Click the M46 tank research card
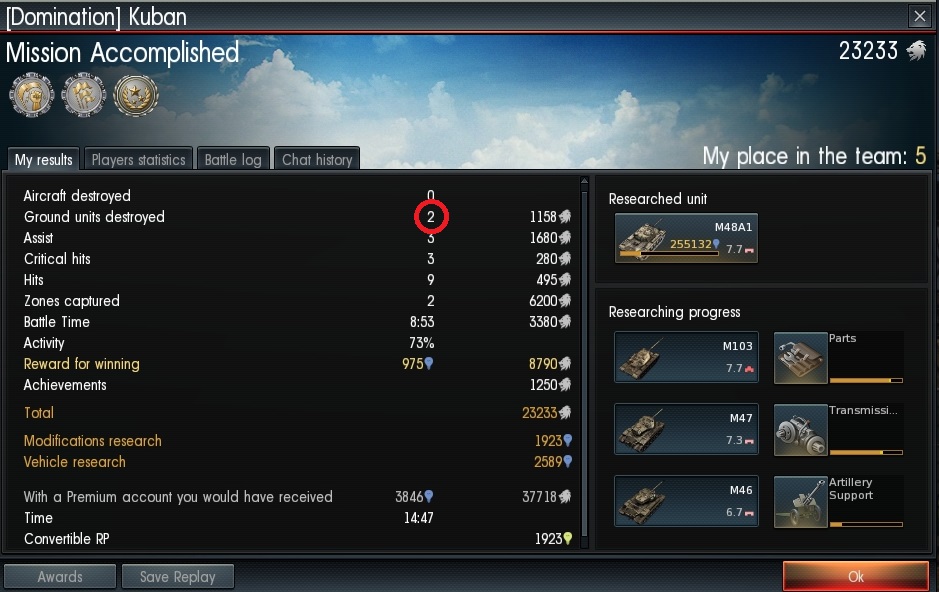Screen dimensions: 939x592 point(686,501)
